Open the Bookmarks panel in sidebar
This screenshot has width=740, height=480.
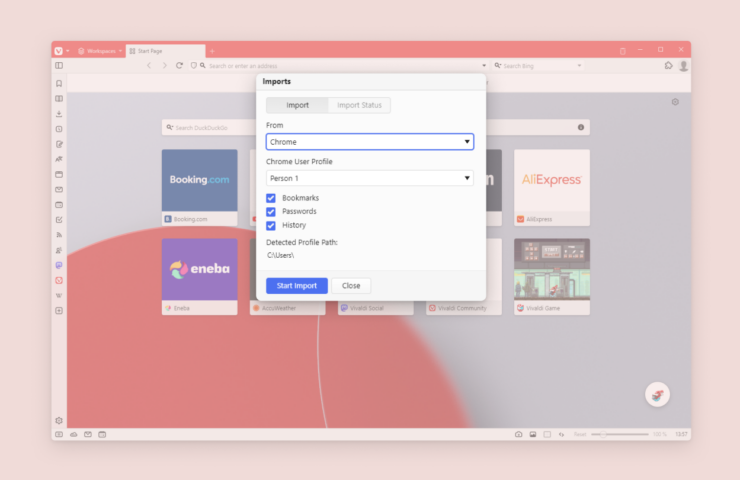click(59, 84)
